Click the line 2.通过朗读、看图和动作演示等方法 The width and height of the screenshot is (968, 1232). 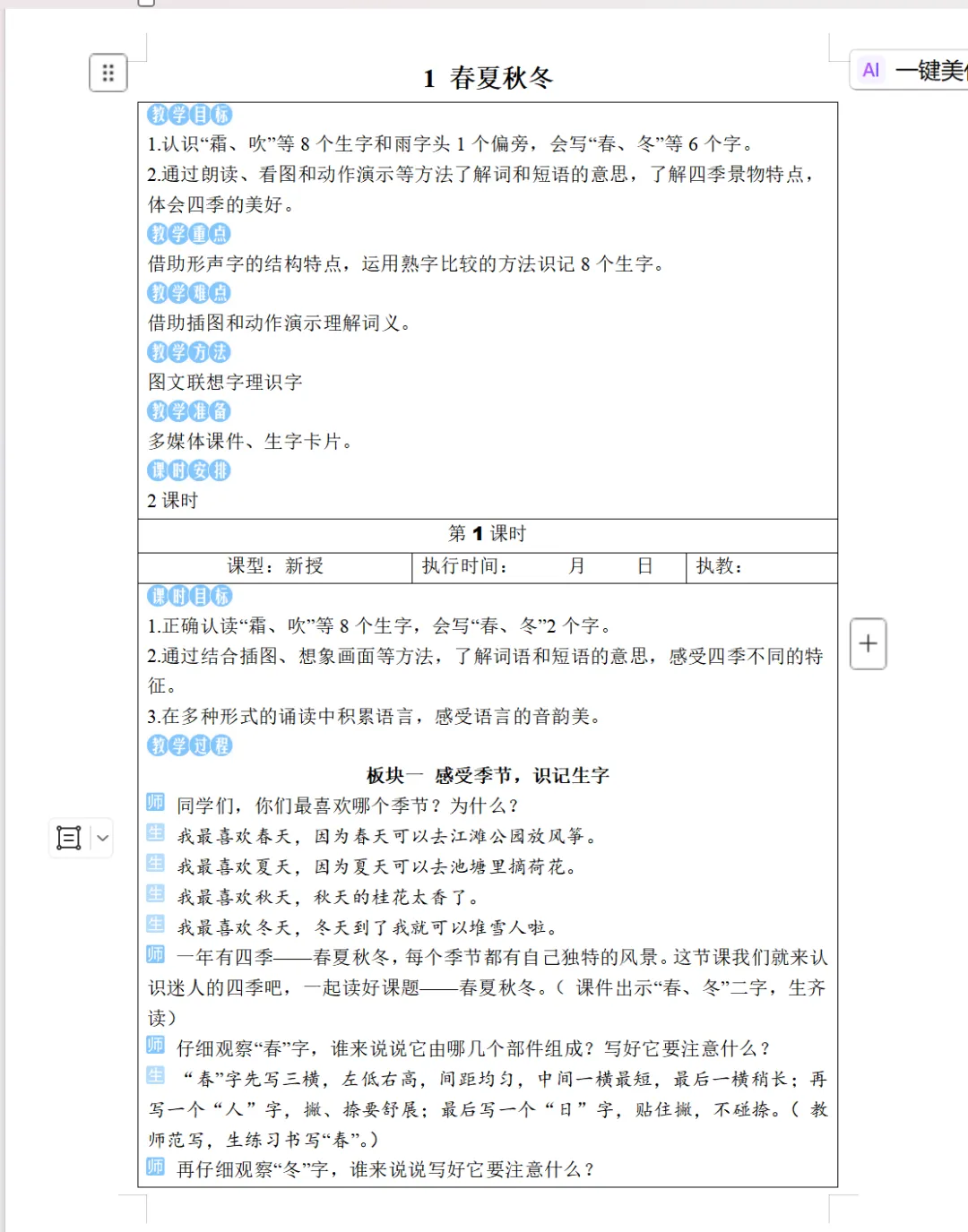483,189
